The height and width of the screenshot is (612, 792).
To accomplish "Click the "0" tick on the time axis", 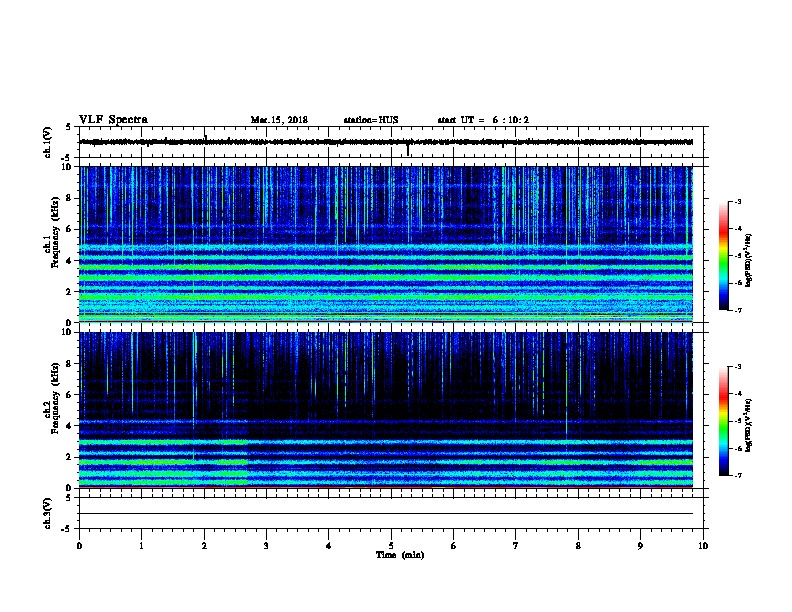I will (79, 546).
